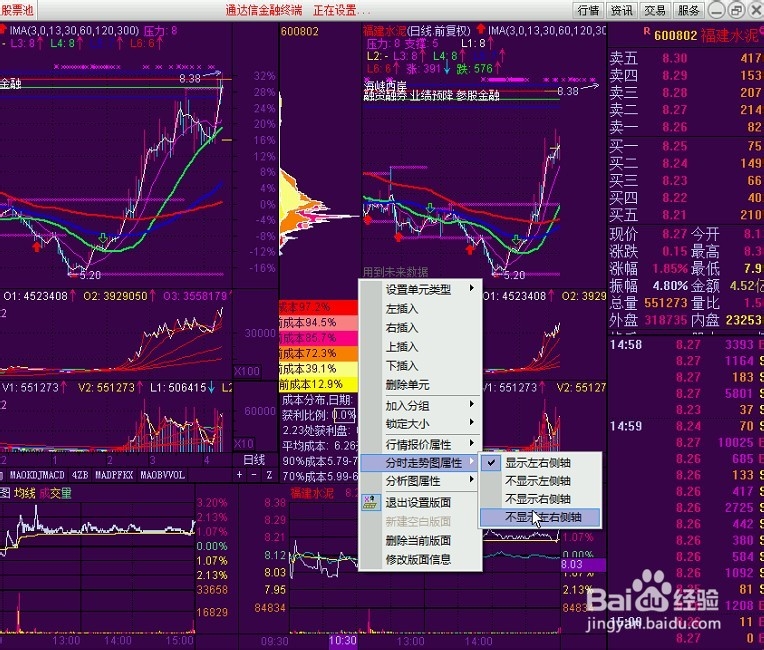This screenshot has width=764, height=650.
Task: Click 8.03 highlighted price marker
Action: 583,565
